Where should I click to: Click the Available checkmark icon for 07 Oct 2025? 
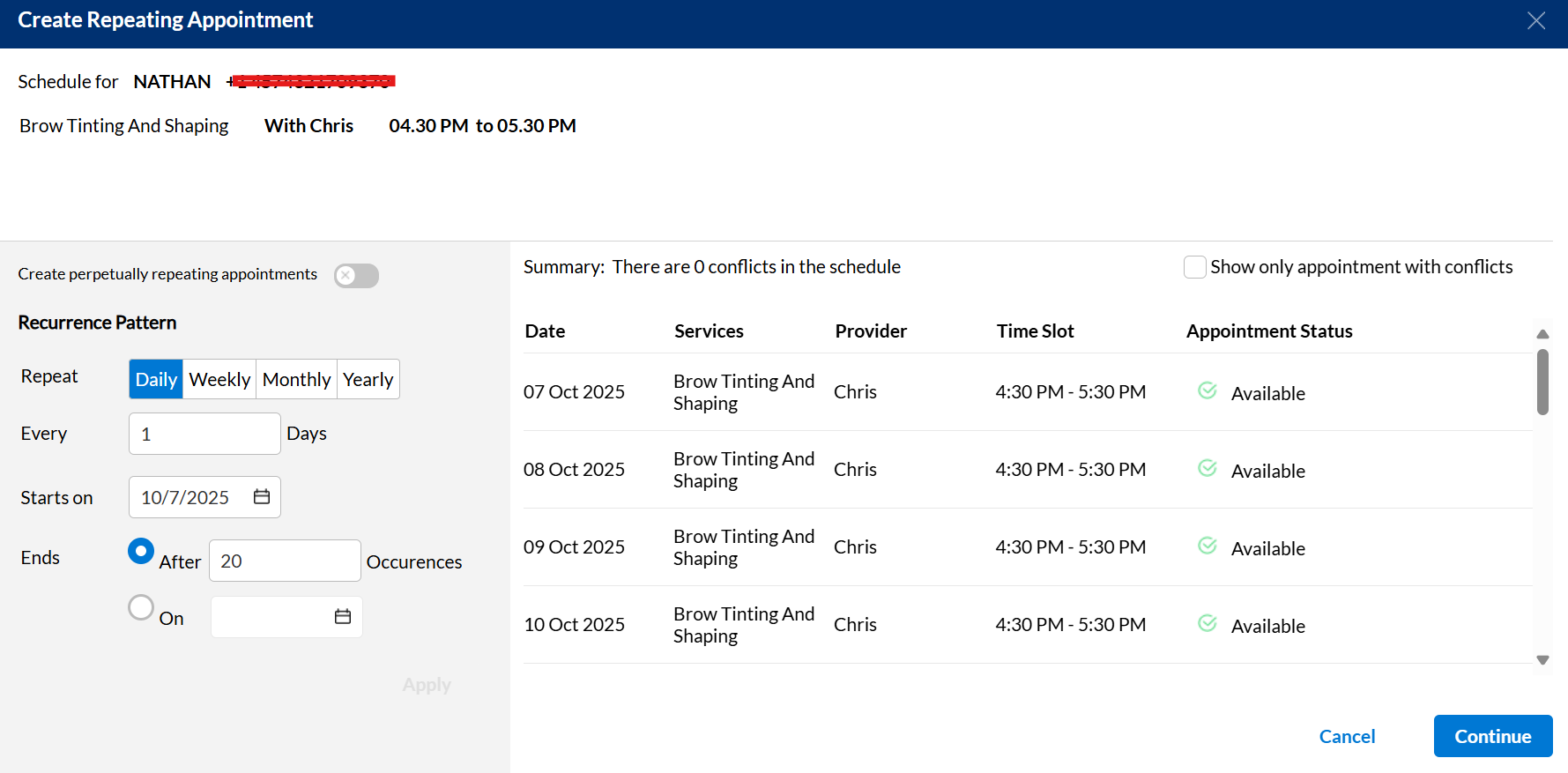point(1208,391)
